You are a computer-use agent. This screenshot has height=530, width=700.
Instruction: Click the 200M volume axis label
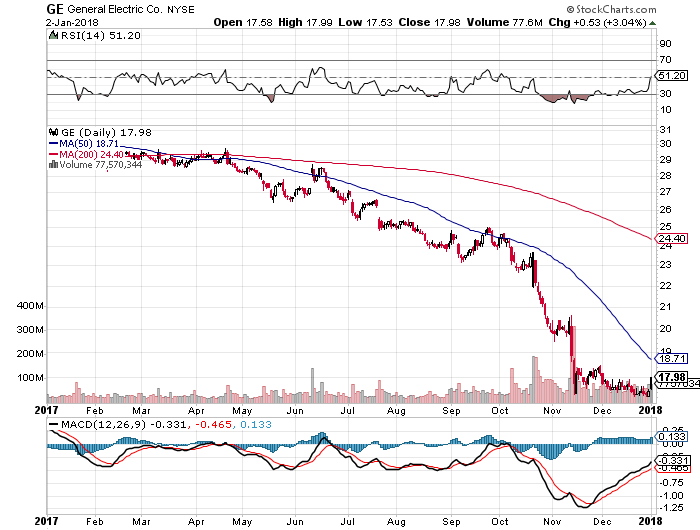tap(30, 354)
